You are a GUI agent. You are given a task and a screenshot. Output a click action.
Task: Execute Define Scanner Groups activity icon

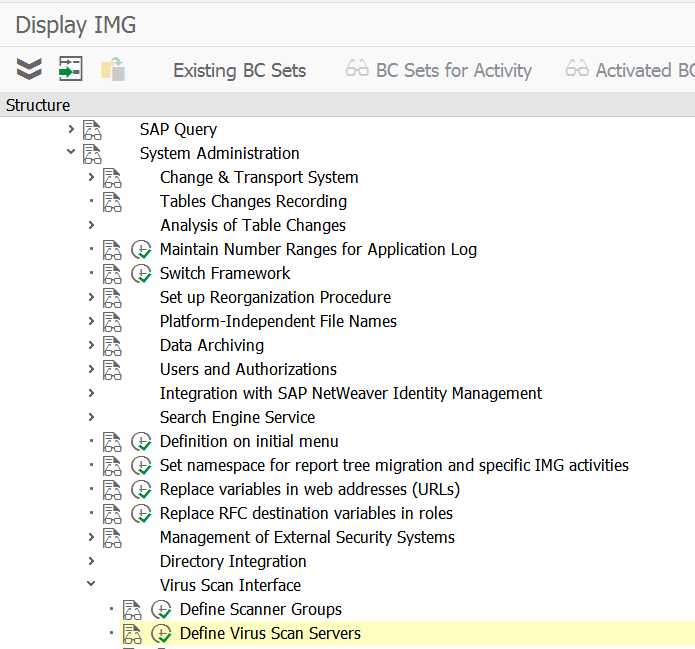[x=161, y=610]
